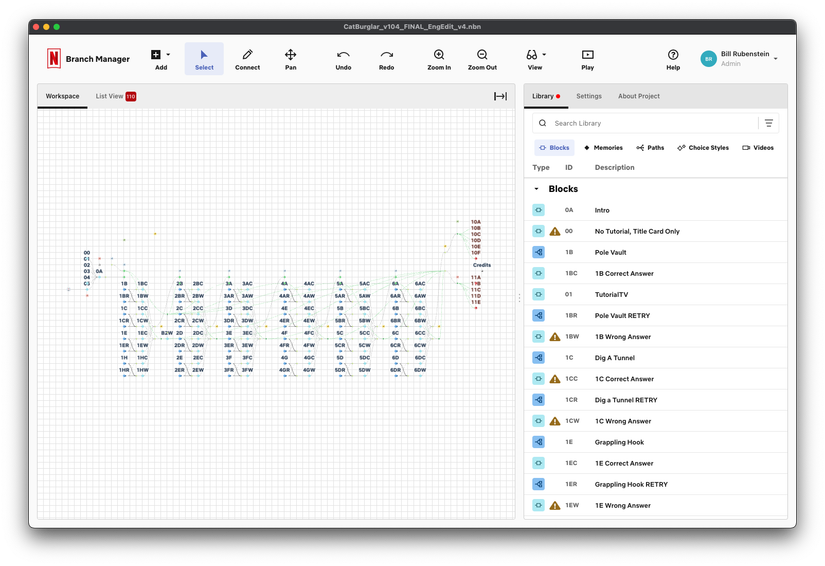Image resolution: width=825 pixels, height=566 pixels.
Task: Open the Help icon
Action: (673, 55)
